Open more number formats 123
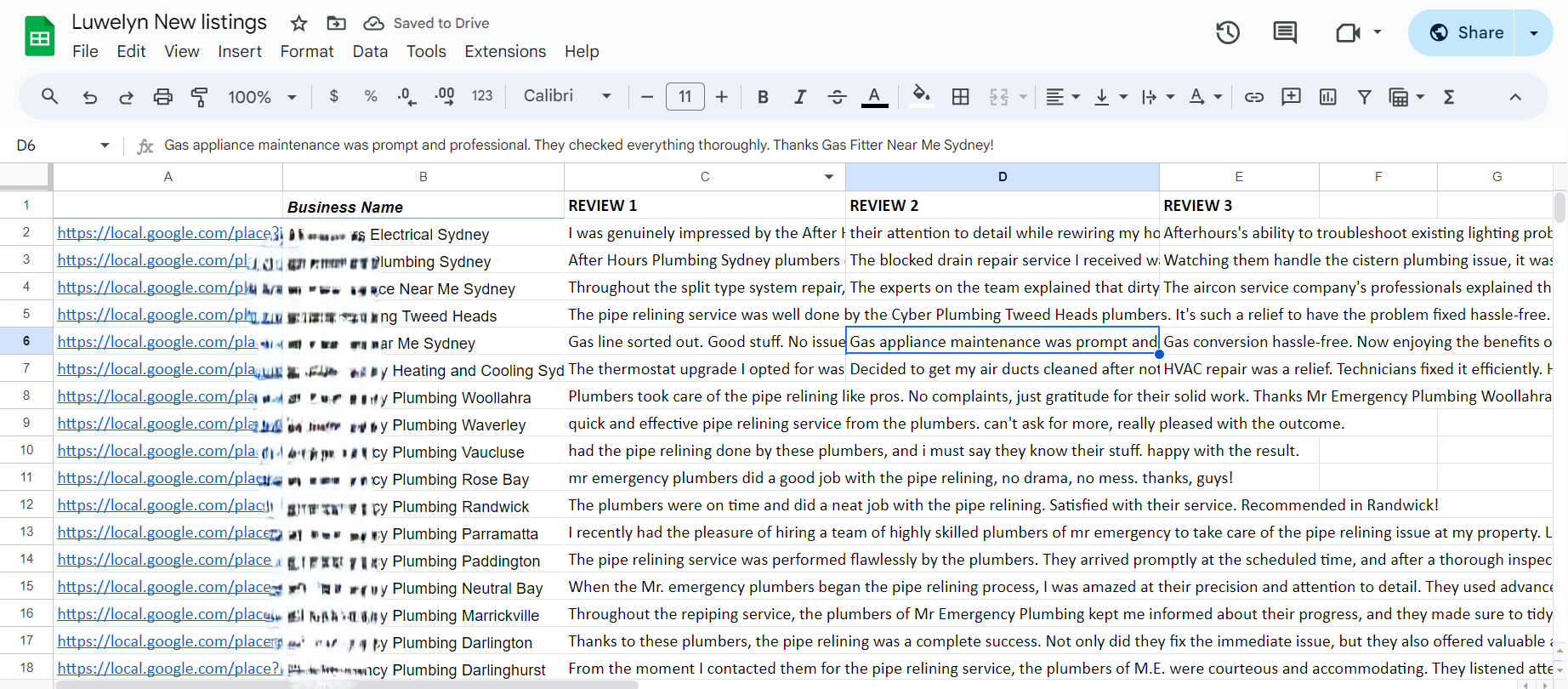This screenshot has width=1568, height=689. (x=482, y=97)
